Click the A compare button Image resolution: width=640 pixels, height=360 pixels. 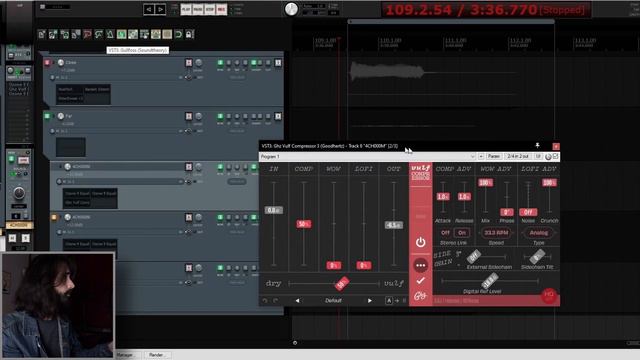[x=389, y=301]
